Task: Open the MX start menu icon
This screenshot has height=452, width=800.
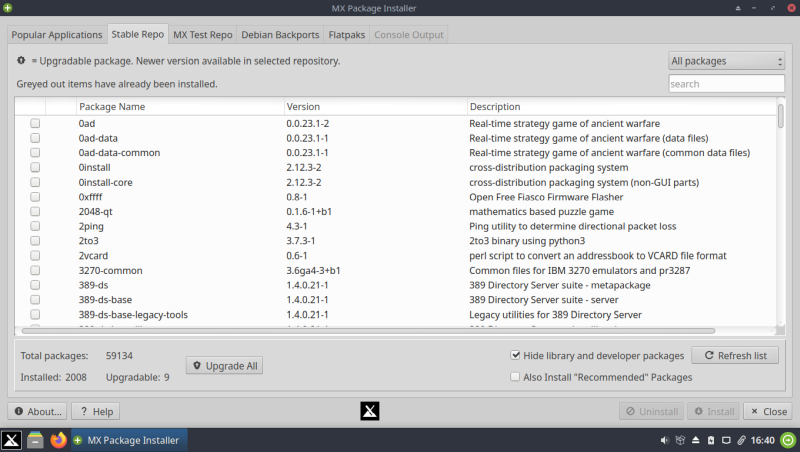Action: click(x=11, y=440)
